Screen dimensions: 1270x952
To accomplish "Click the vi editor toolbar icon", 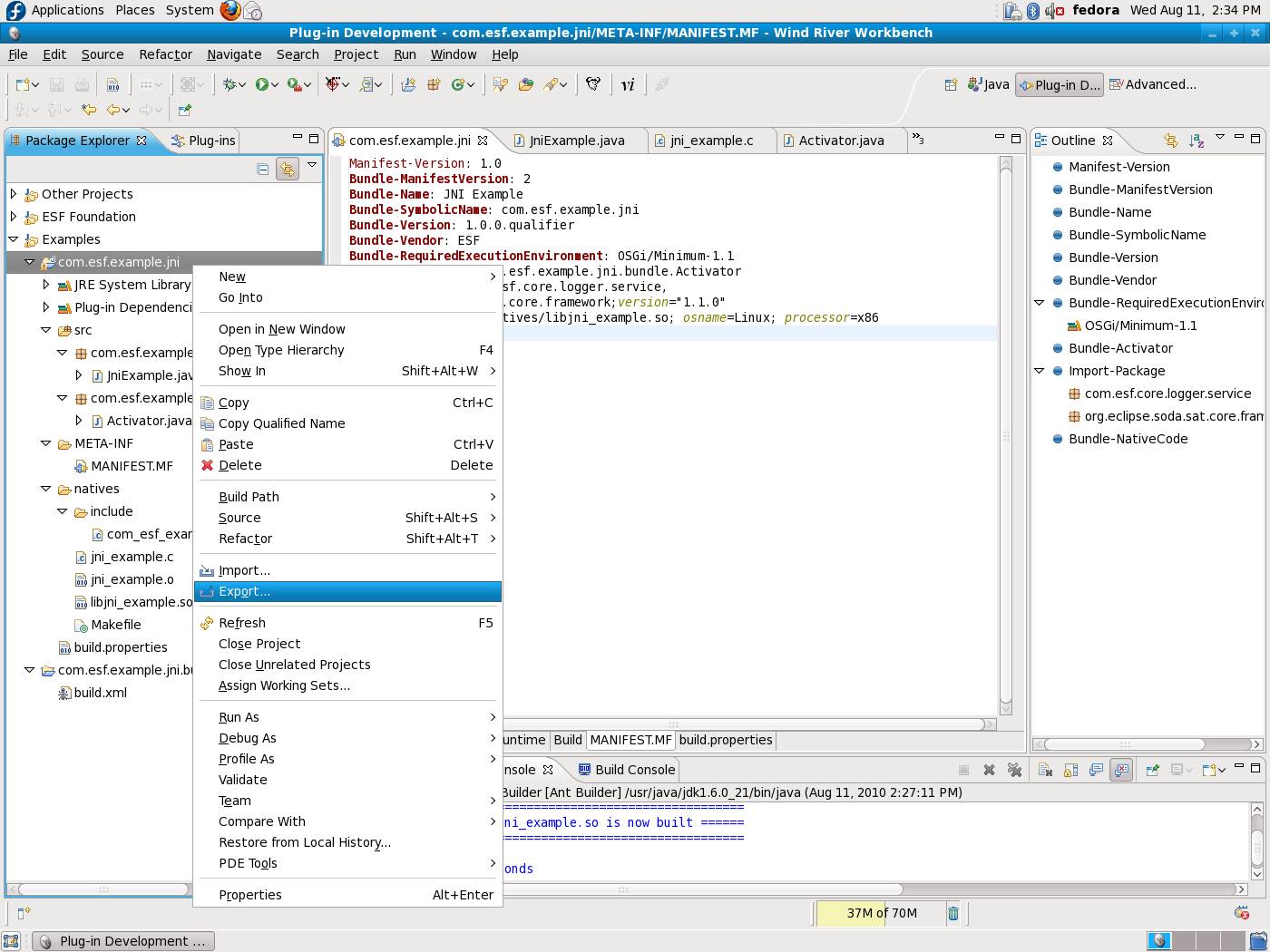I will coord(628,84).
